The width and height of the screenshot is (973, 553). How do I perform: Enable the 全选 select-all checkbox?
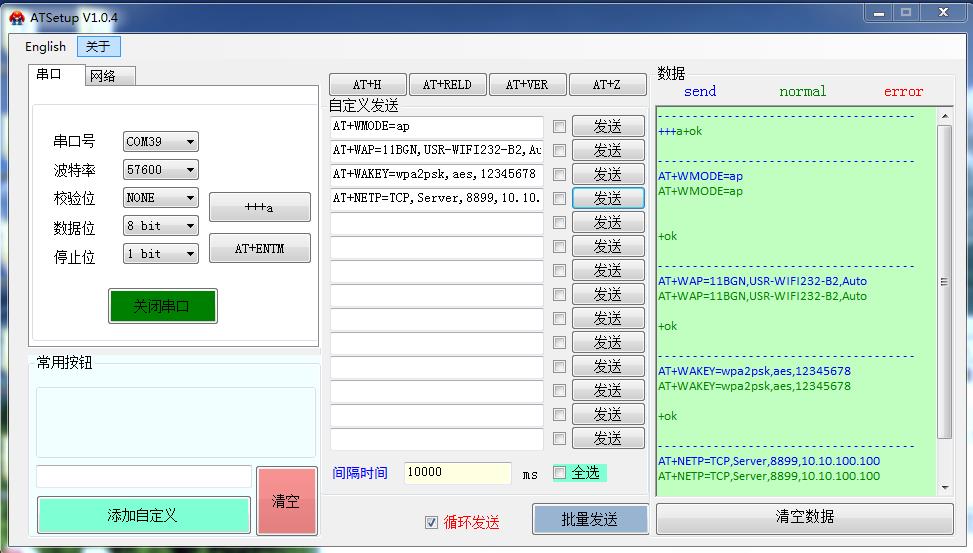coord(560,473)
